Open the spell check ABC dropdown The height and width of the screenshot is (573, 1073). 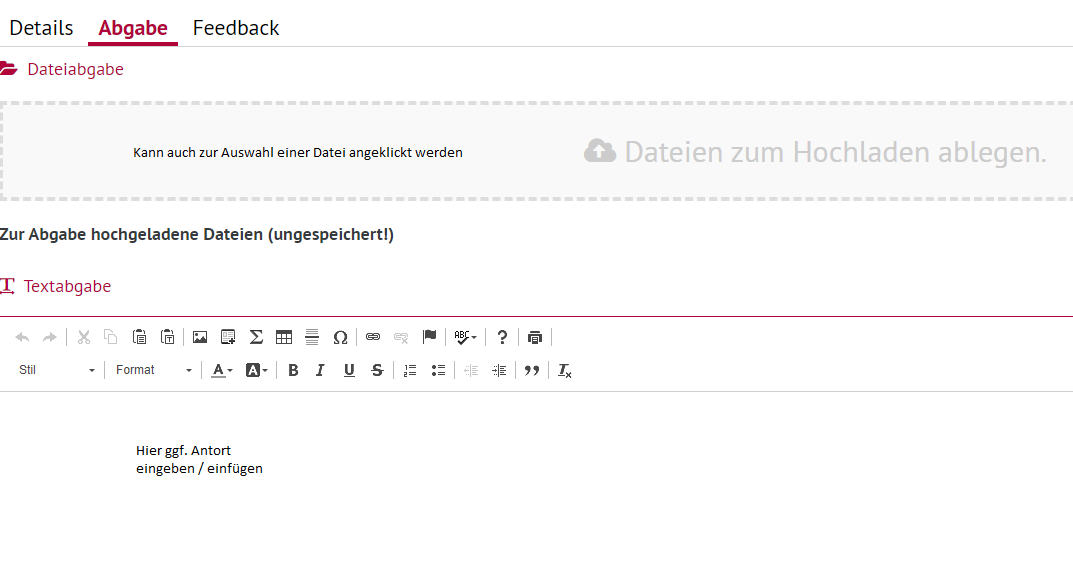[465, 337]
